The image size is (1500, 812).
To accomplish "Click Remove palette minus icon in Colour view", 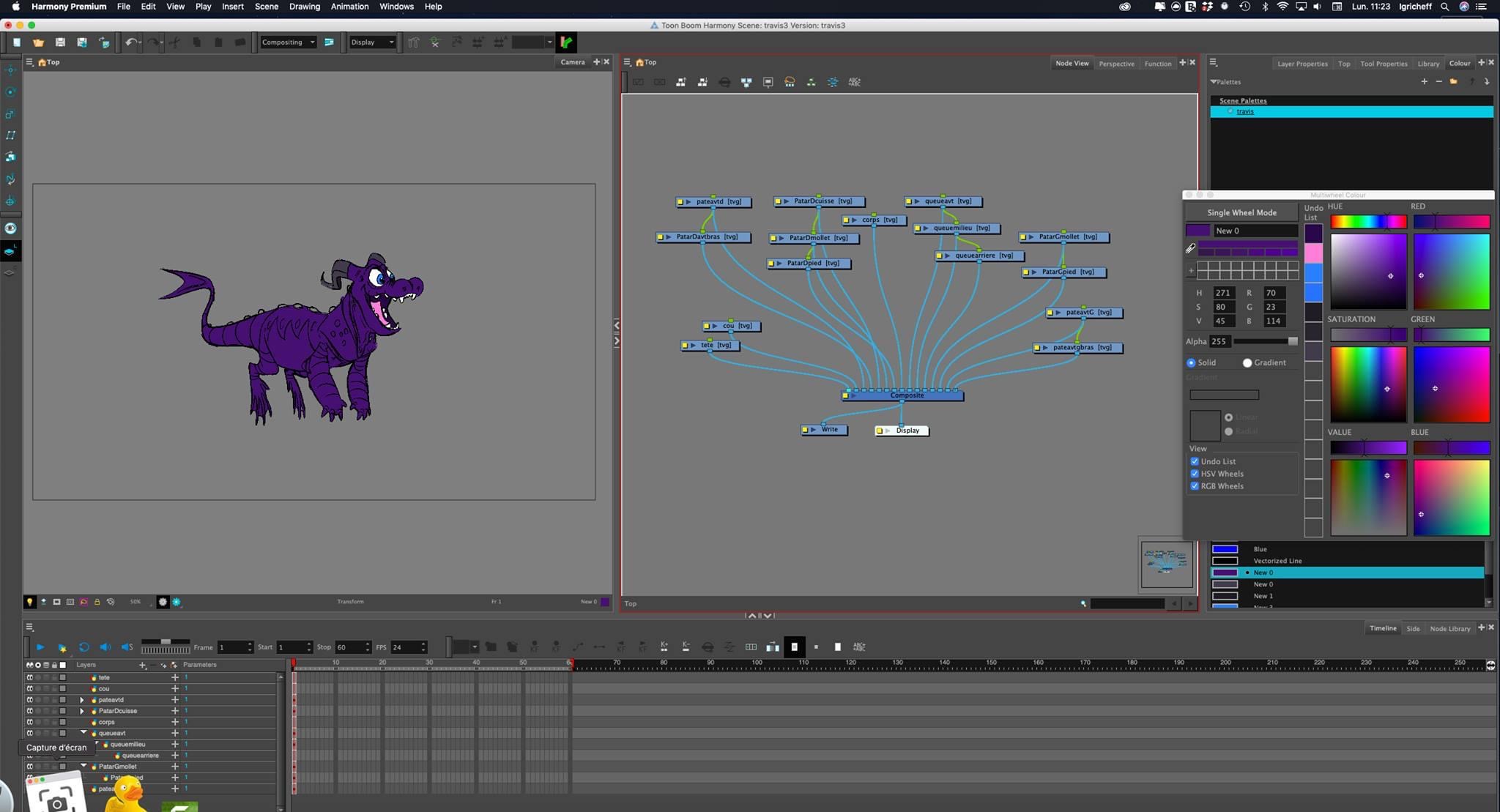I will [x=1438, y=82].
